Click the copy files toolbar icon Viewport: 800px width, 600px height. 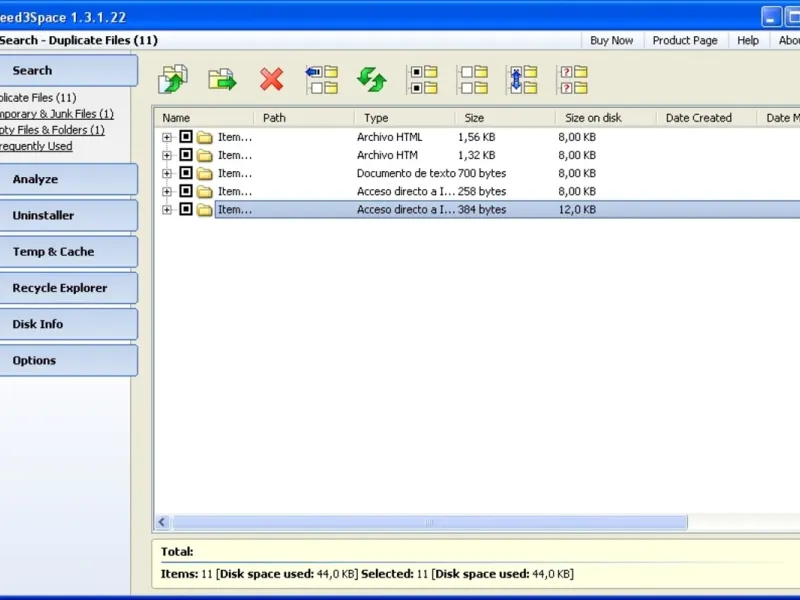pyautogui.click(x=173, y=79)
